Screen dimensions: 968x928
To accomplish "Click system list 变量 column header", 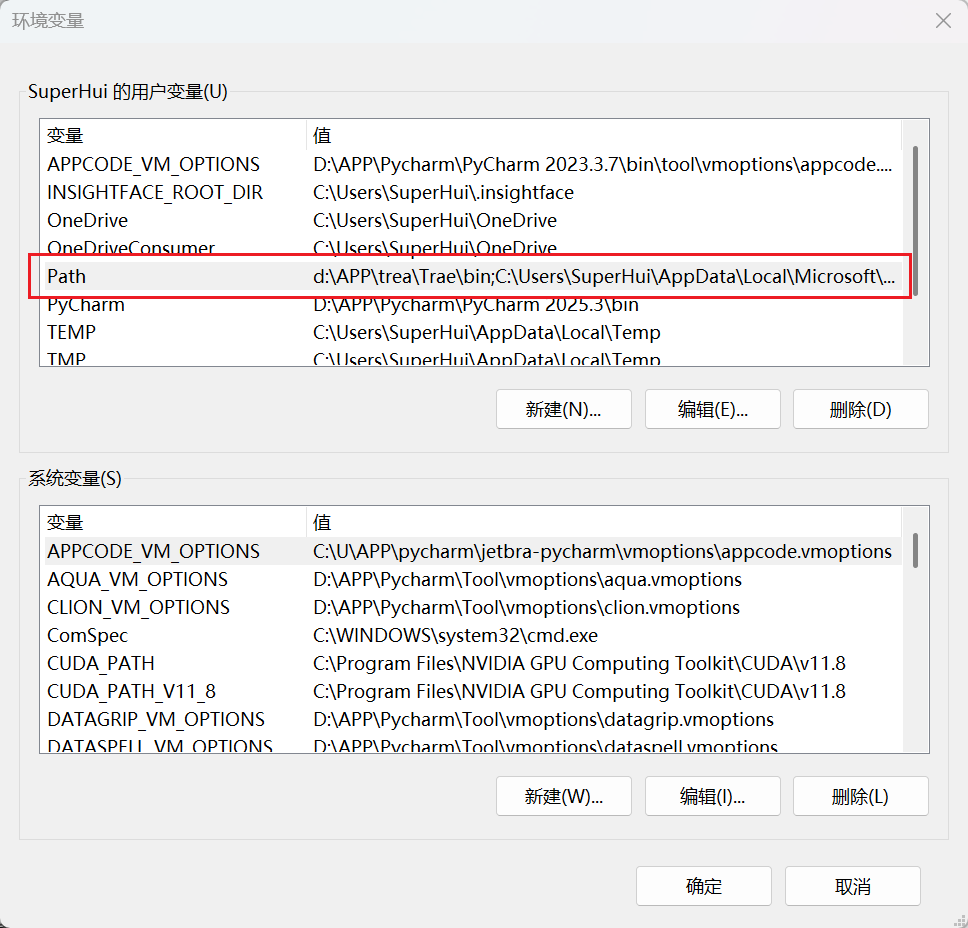I will tap(175, 522).
